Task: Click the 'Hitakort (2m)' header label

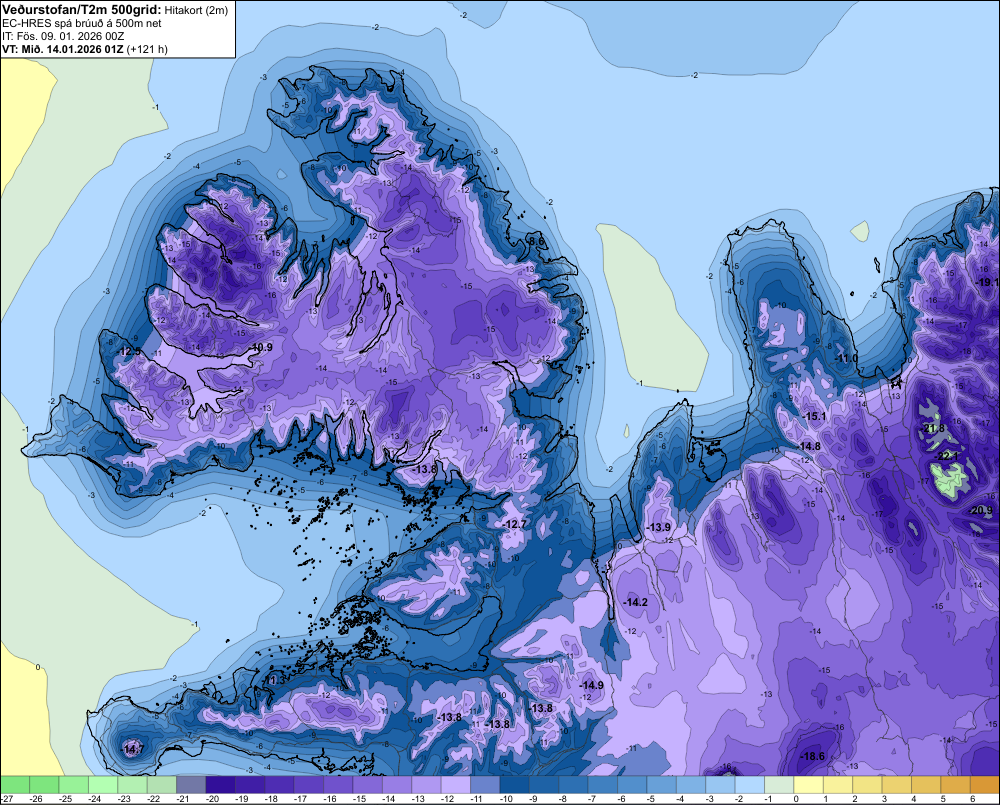Action: [x=196, y=10]
